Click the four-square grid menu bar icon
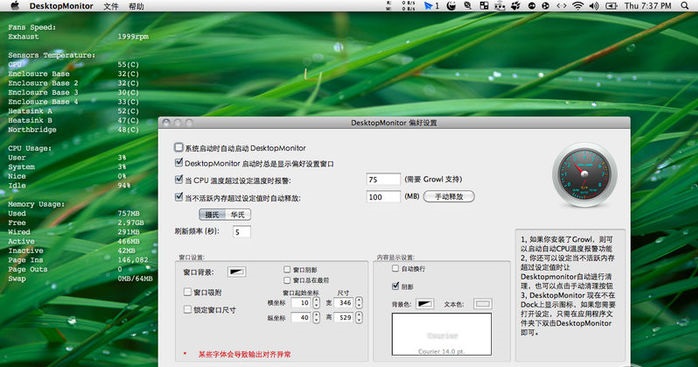698x367 pixels. pos(484,6)
